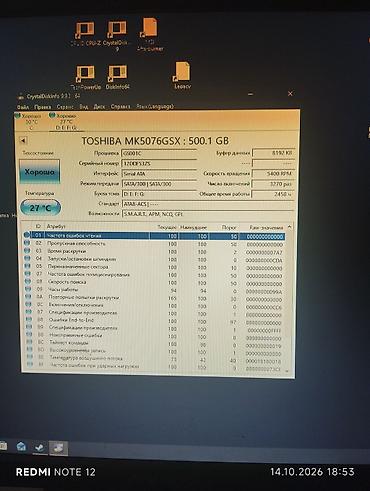Minimize the CrystalDiskInfo window
This screenshot has height=491, width=370.
pos(251,94)
